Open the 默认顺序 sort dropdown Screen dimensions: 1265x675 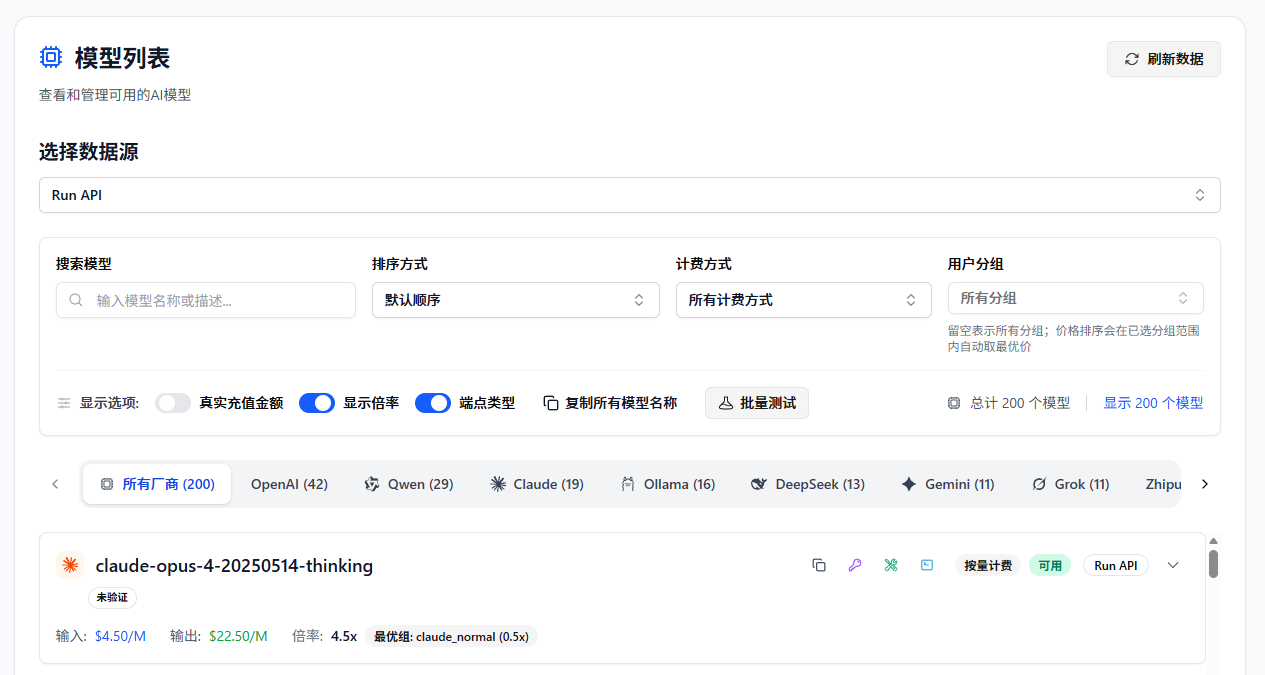tap(515, 300)
